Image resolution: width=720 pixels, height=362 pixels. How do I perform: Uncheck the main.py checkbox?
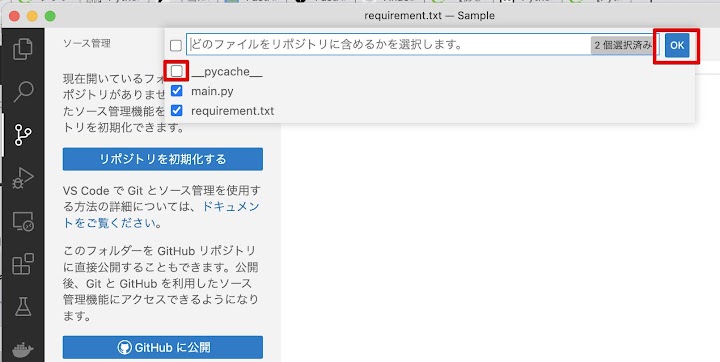[177, 91]
